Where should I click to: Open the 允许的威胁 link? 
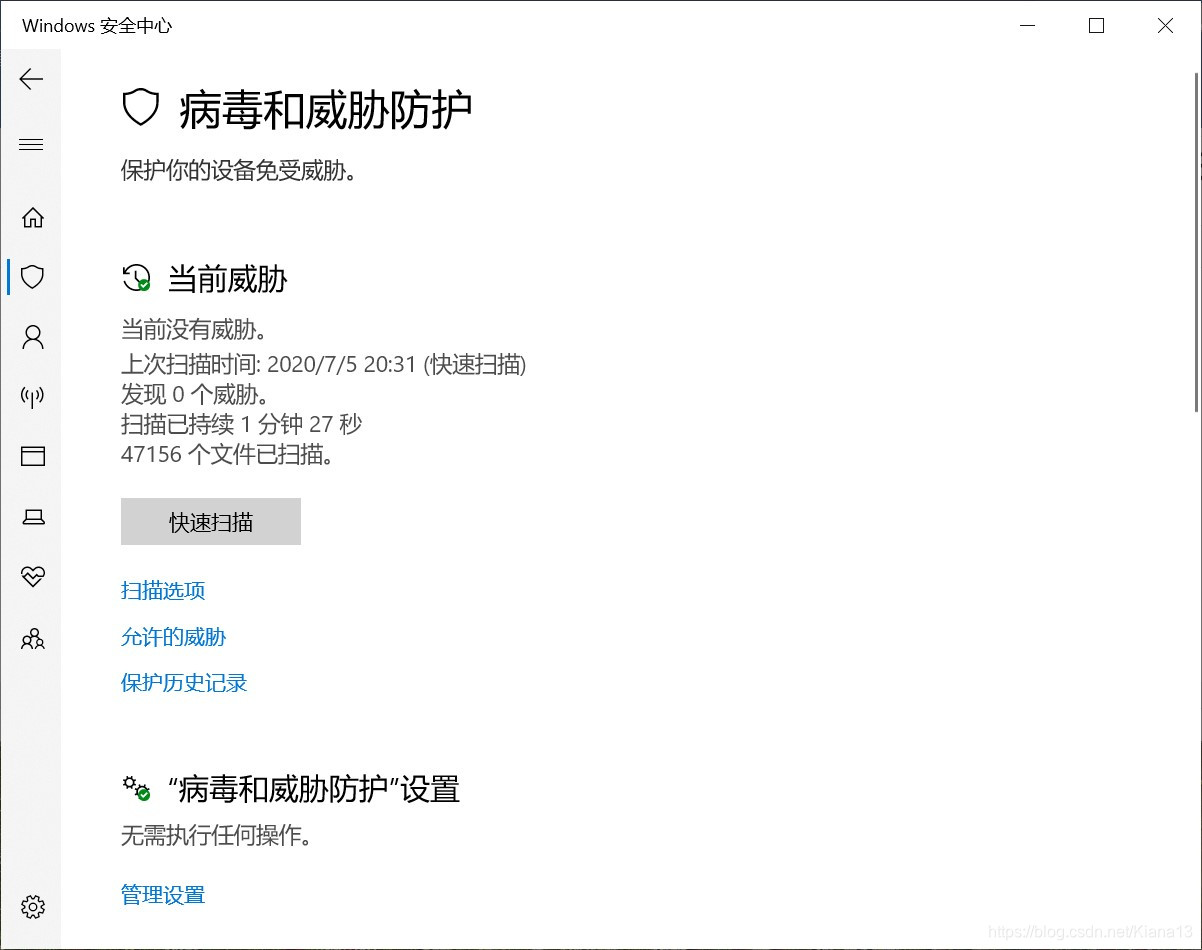174,637
